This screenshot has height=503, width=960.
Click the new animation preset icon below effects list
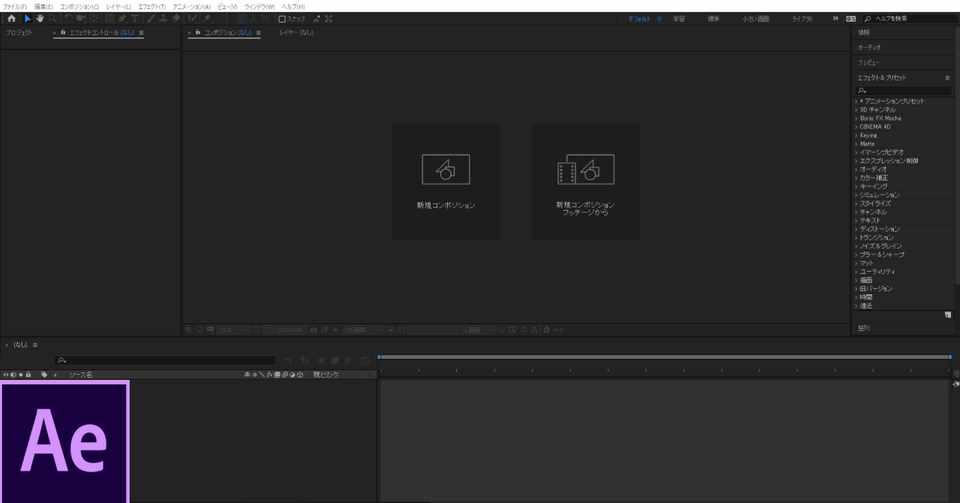pos(948,315)
